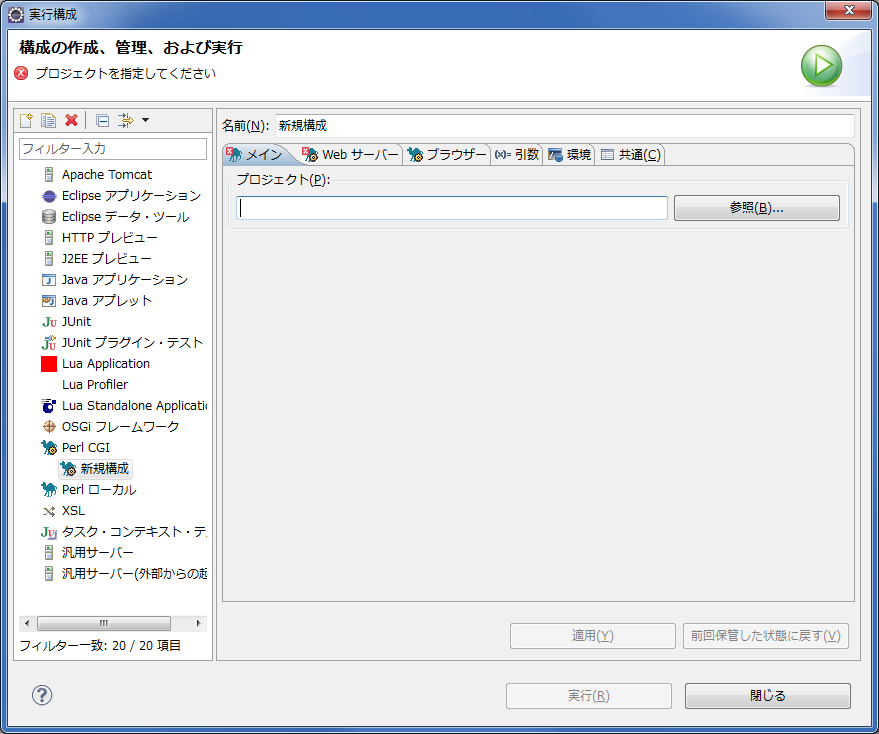This screenshot has height=734, width=879.
Task: Click the タスク・コンテキスト・テスト icon
Action: click(x=49, y=532)
